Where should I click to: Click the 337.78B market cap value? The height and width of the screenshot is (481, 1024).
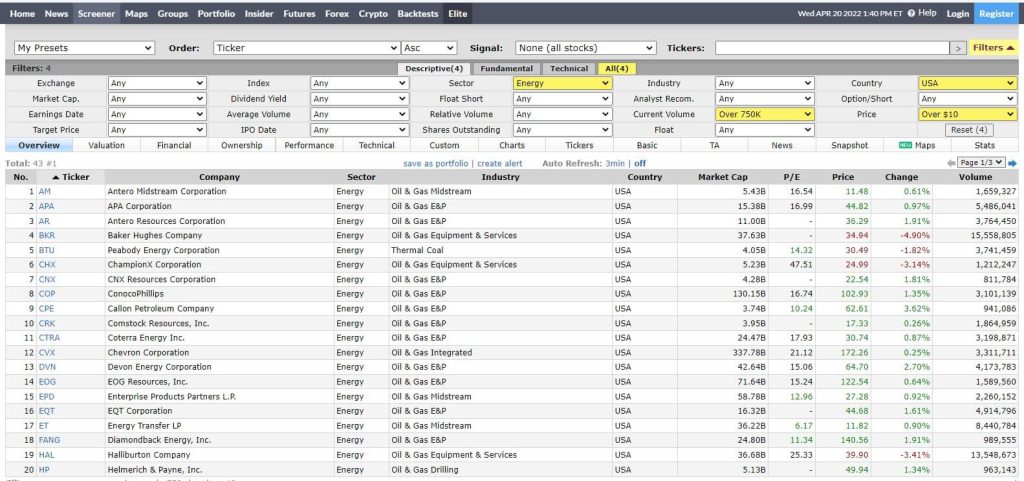pyautogui.click(x=748, y=352)
